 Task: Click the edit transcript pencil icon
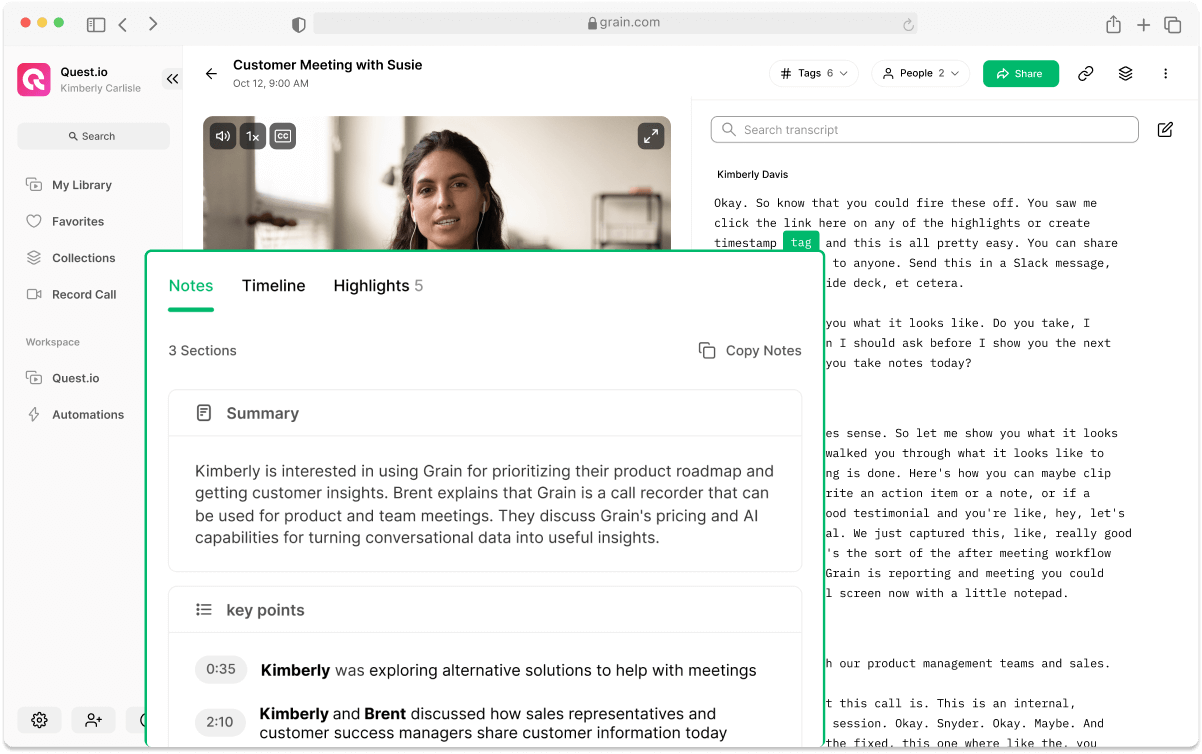tap(1164, 129)
